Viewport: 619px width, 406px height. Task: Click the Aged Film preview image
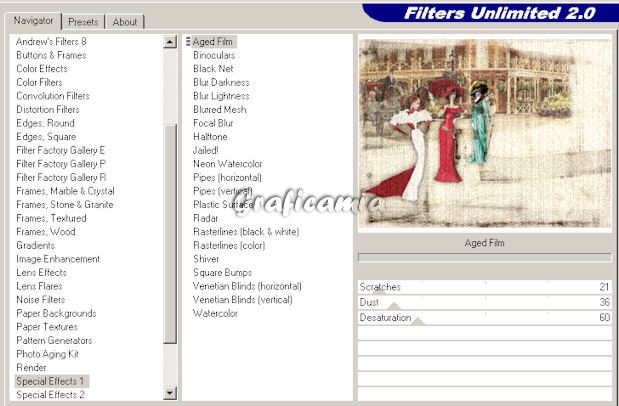tap(485, 133)
